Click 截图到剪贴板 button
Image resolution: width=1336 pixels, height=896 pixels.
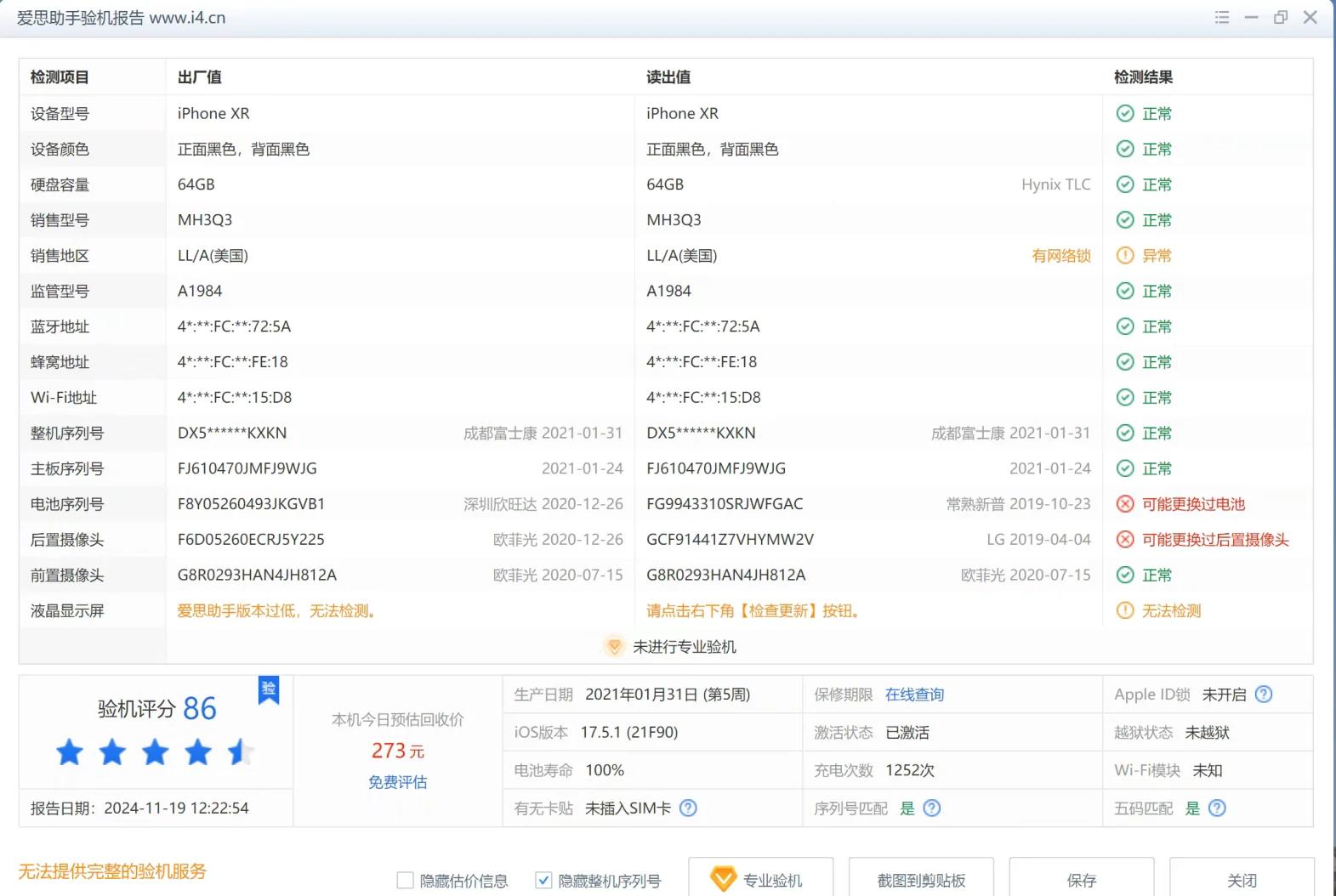(921, 879)
